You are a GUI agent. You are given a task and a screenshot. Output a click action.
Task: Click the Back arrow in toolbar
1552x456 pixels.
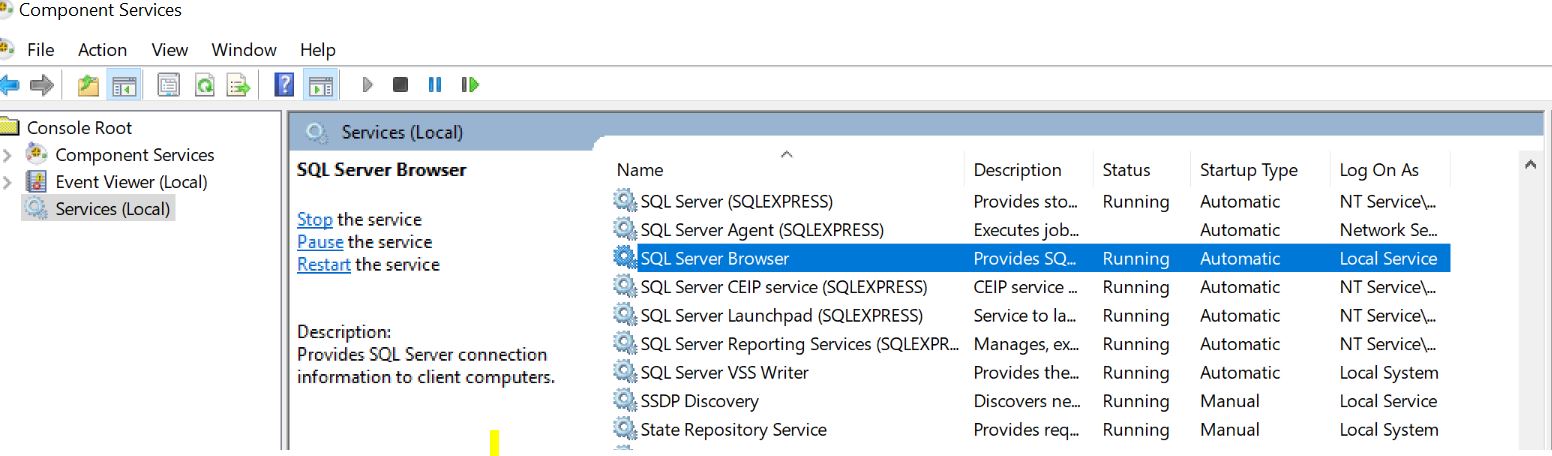pos(10,85)
